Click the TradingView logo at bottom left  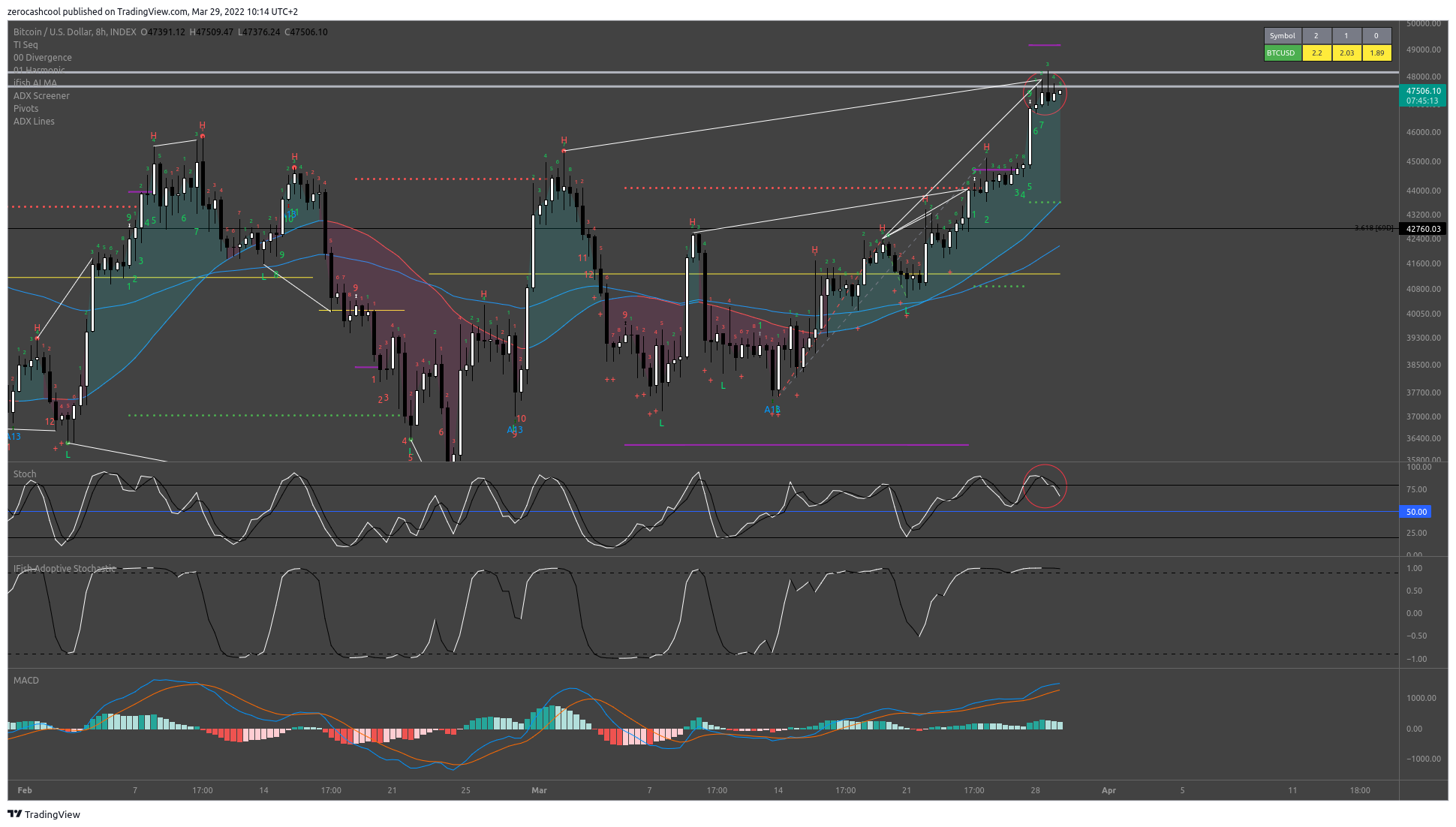[x=44, y=814]
